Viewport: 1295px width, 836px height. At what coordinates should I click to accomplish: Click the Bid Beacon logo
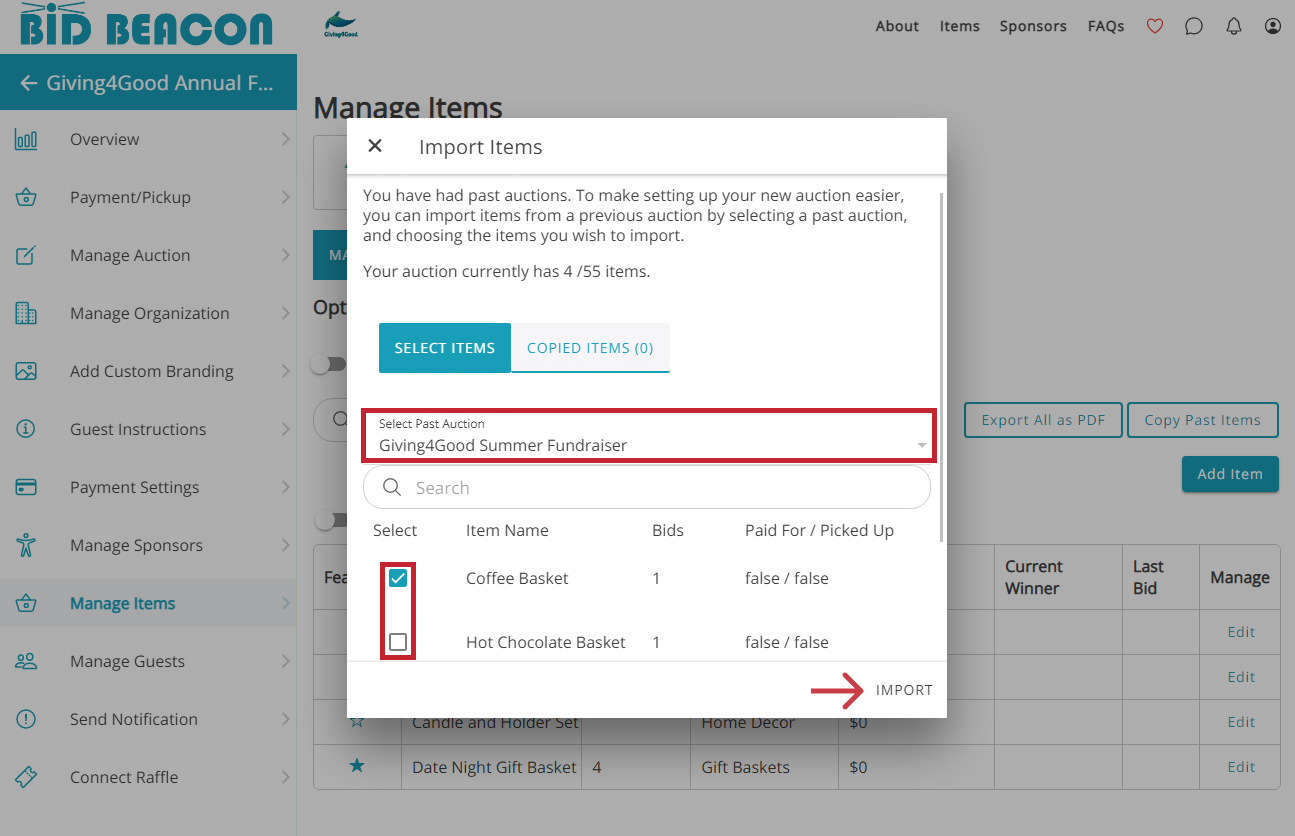click(146, 24)
